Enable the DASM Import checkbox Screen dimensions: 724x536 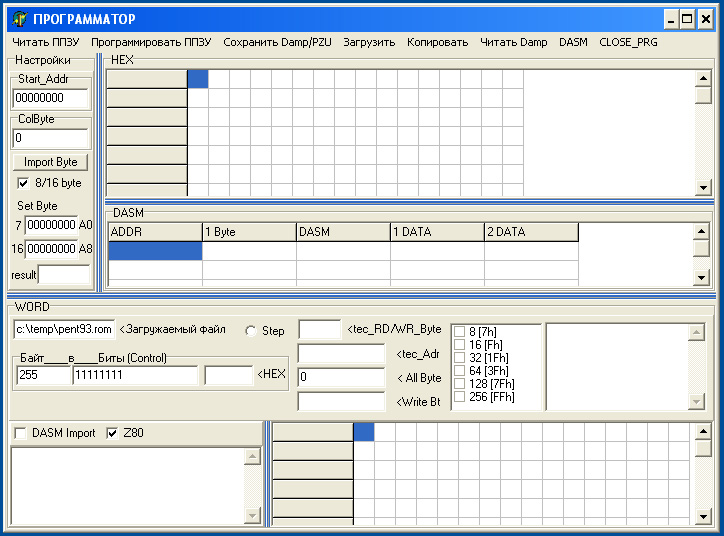pos(20,433)
